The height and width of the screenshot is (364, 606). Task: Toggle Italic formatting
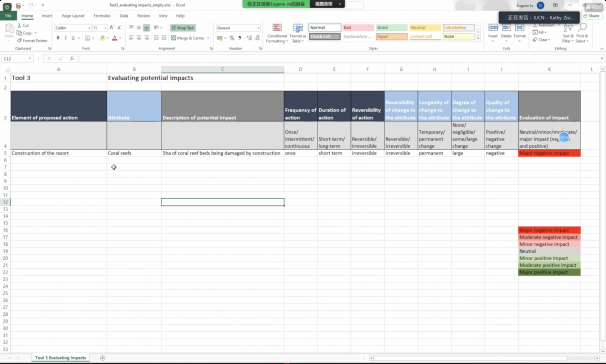[x=66, y=38]
